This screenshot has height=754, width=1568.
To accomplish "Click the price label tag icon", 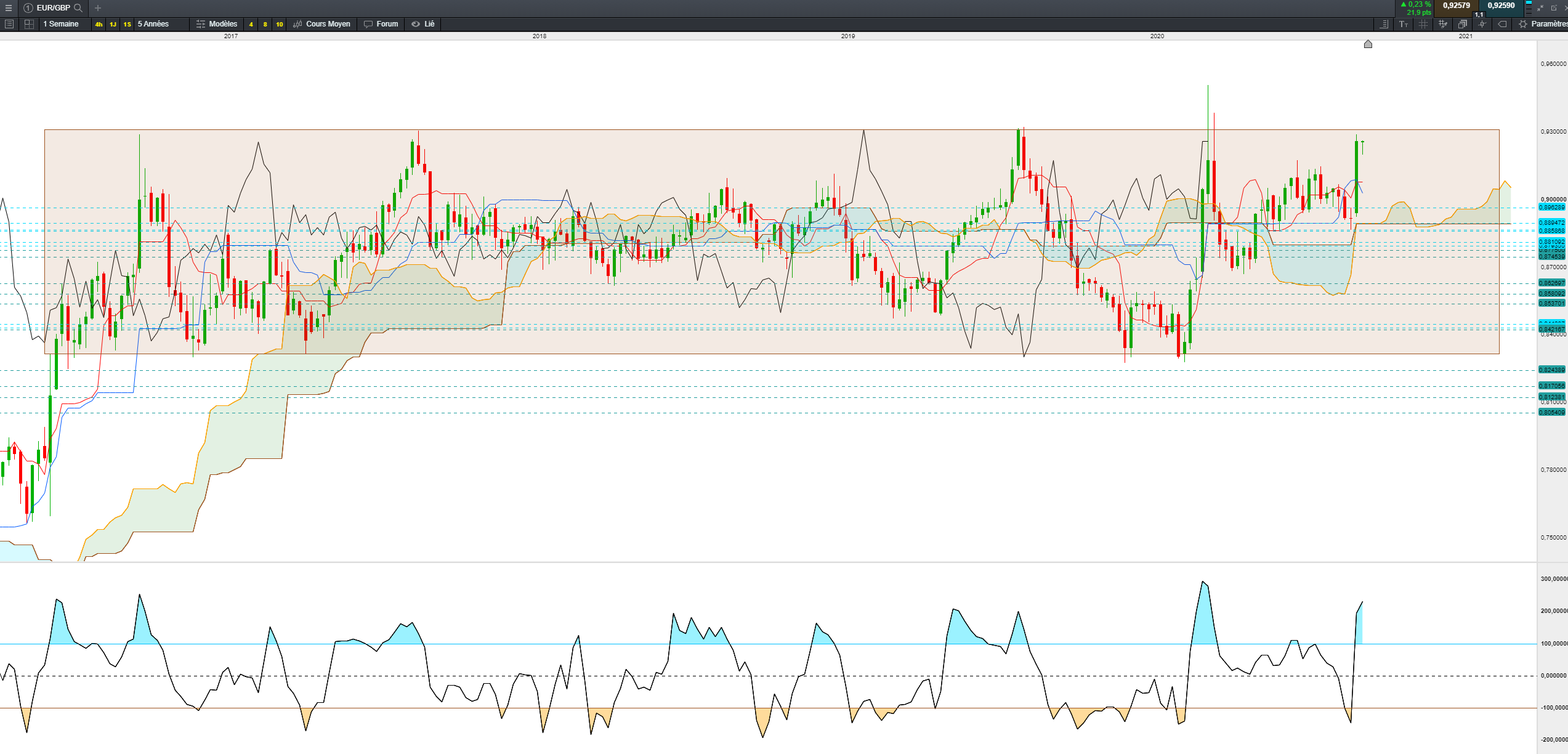I will point(1503,24).
